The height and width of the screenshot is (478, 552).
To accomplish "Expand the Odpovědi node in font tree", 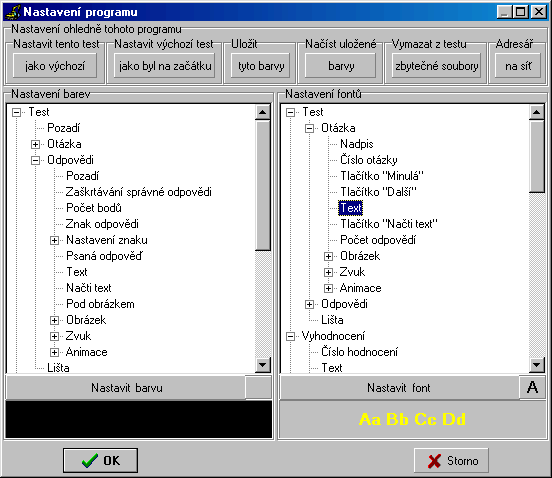I will 309,304.
